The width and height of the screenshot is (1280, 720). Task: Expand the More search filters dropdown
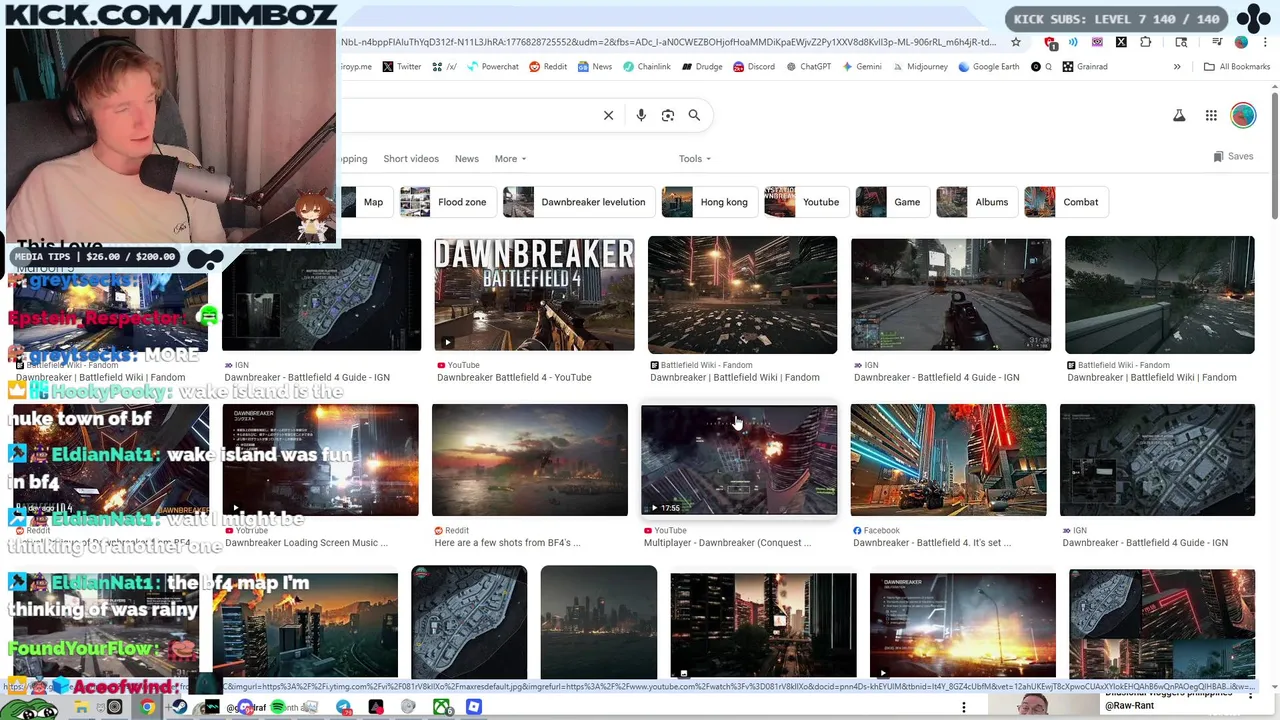[x=510, y=159]
